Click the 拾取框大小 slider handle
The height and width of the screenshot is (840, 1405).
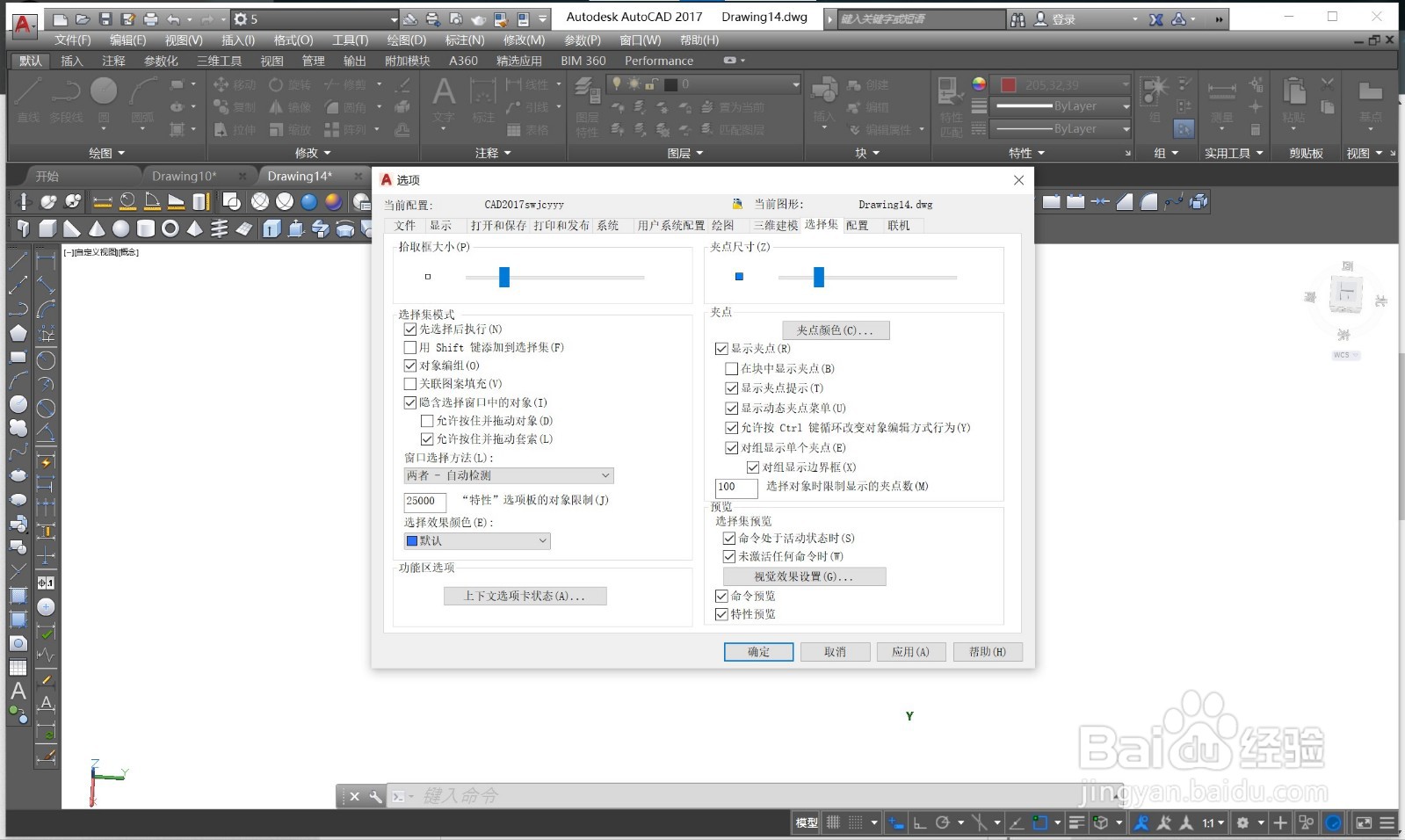(504, 277)
